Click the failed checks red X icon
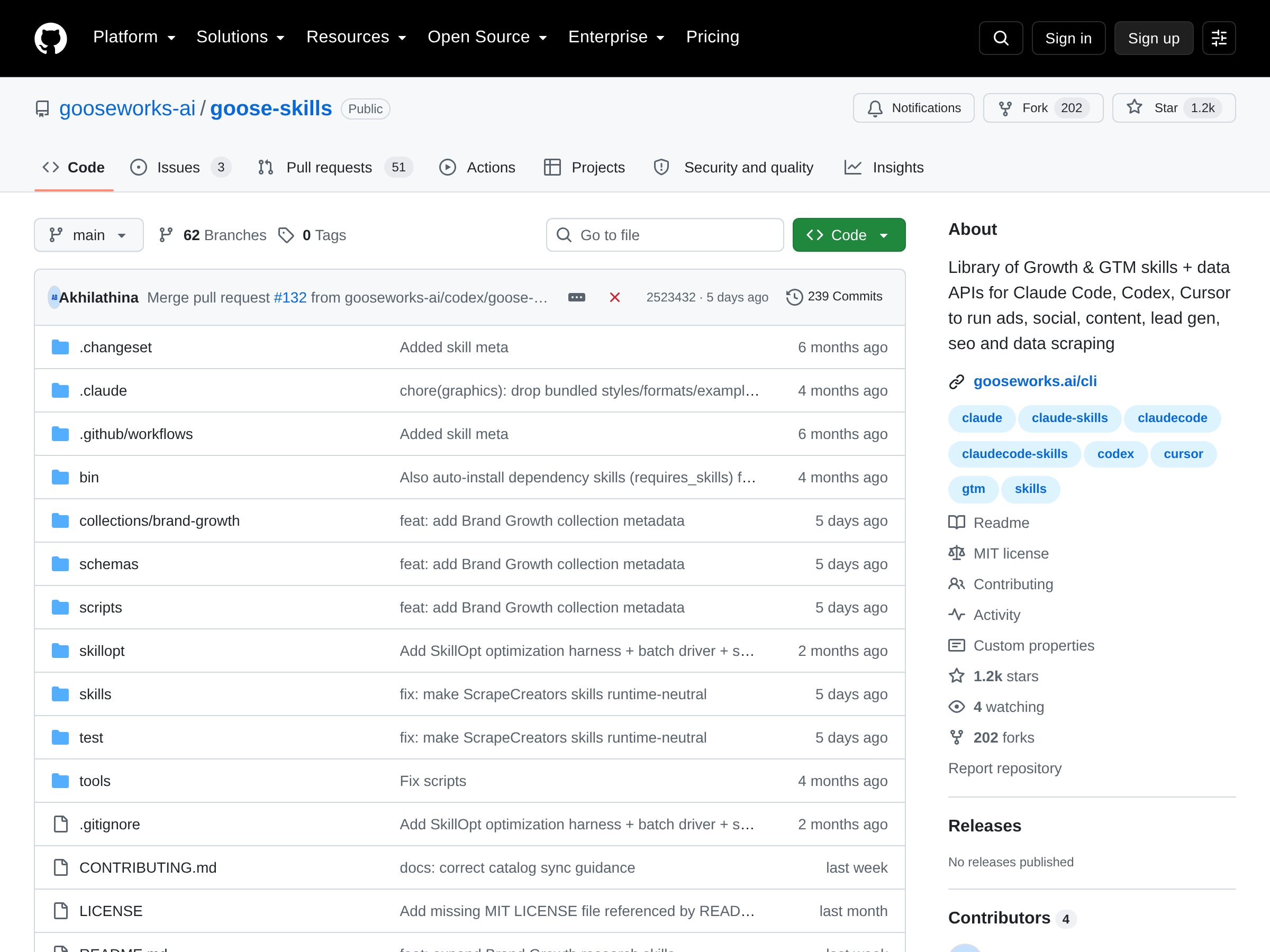This screenshot has width=1270, height=952. click(x=614, y=297)
